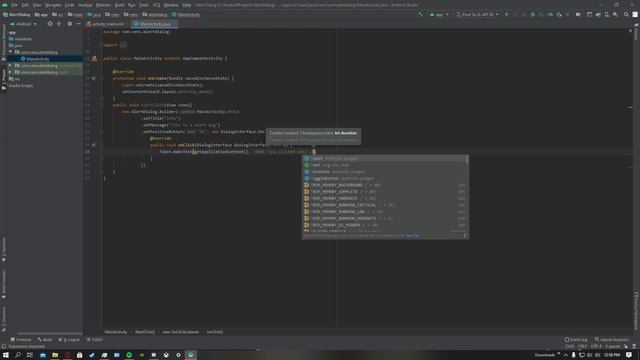Choose Toast suggestion in autocomplete popup
This screenshot has height=360, width=640.
(x=384, y=158)
